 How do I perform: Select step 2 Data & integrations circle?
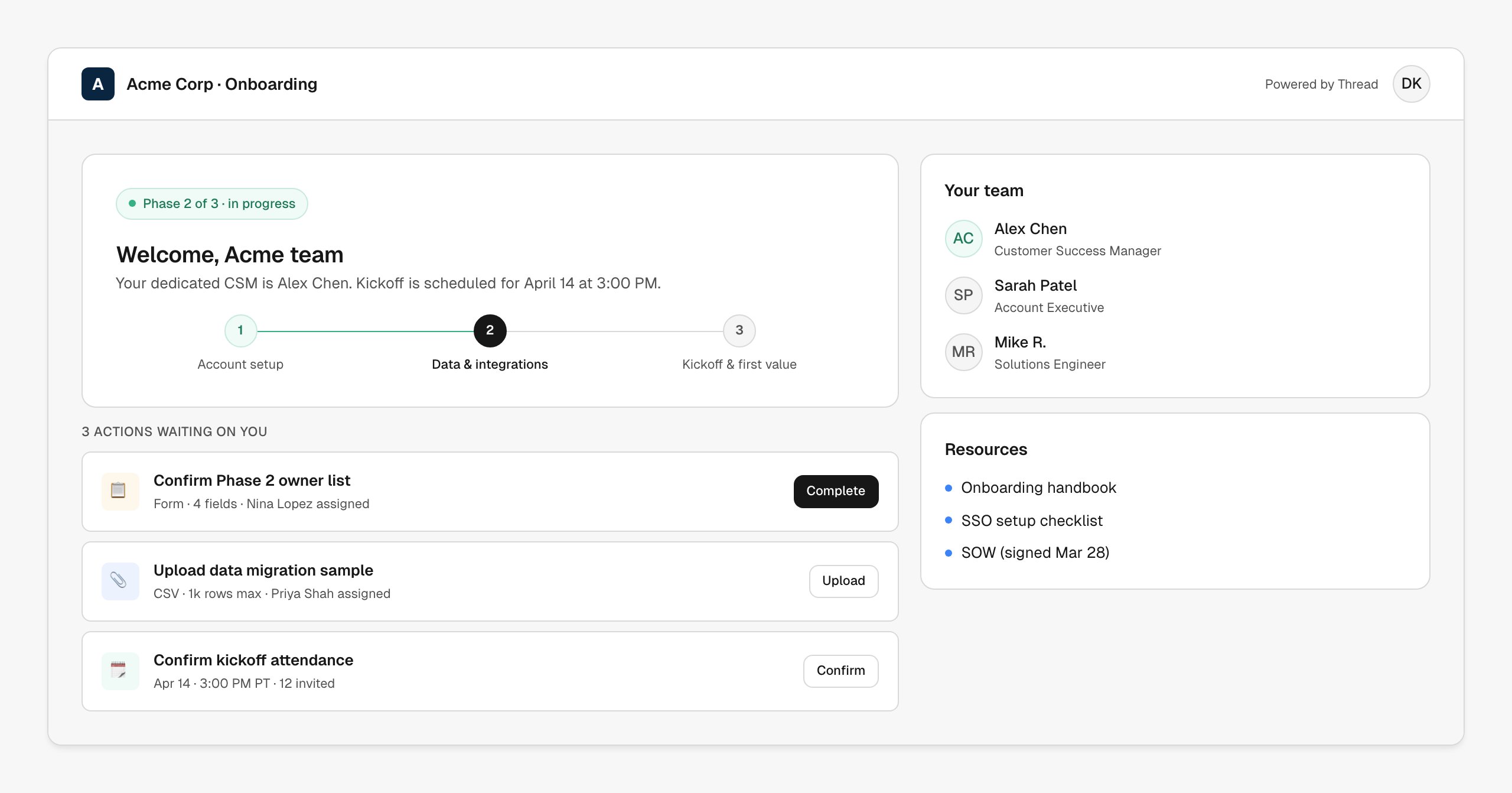point(490,330)
